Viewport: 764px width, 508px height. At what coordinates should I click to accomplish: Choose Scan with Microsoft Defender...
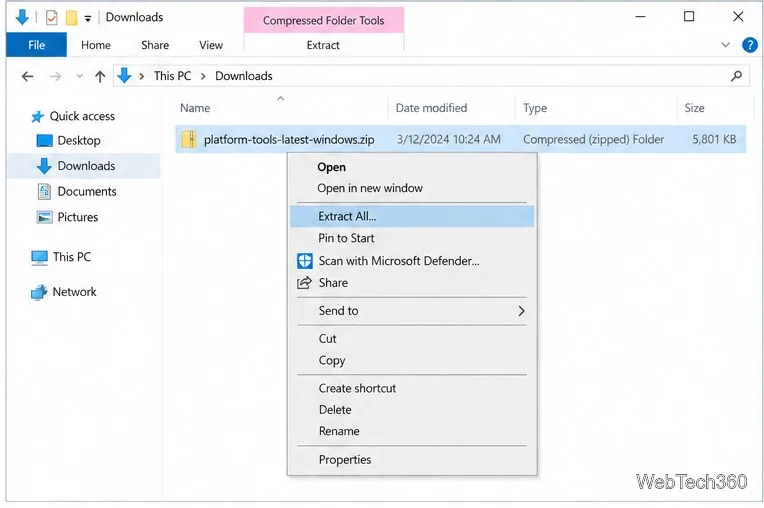click(412, 261)
